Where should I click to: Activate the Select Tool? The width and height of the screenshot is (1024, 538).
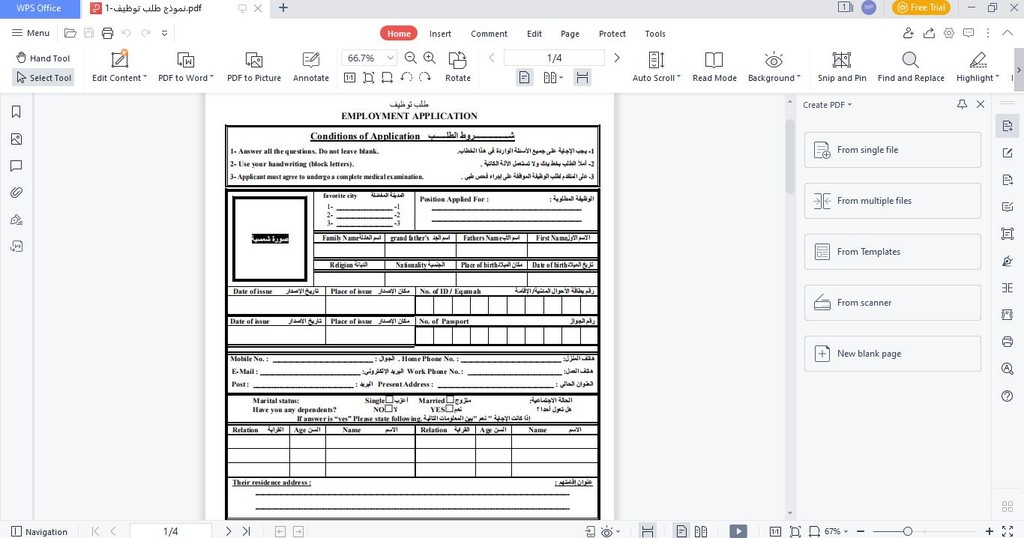[43, 78]
